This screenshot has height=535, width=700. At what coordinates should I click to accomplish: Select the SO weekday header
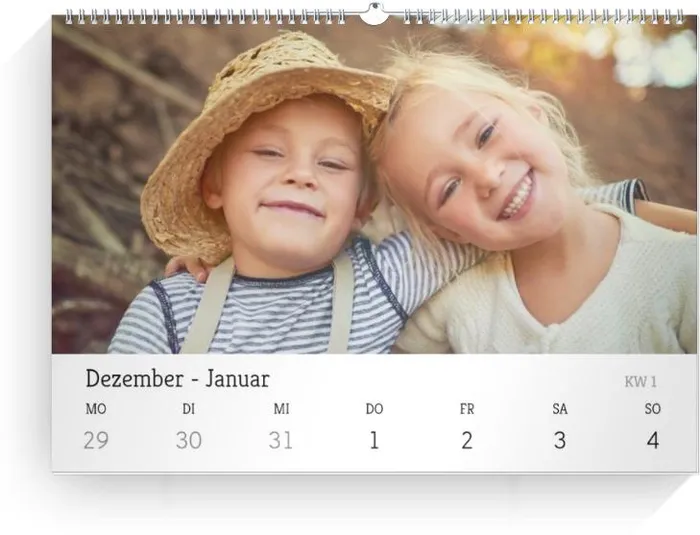[x=653, y=409]
